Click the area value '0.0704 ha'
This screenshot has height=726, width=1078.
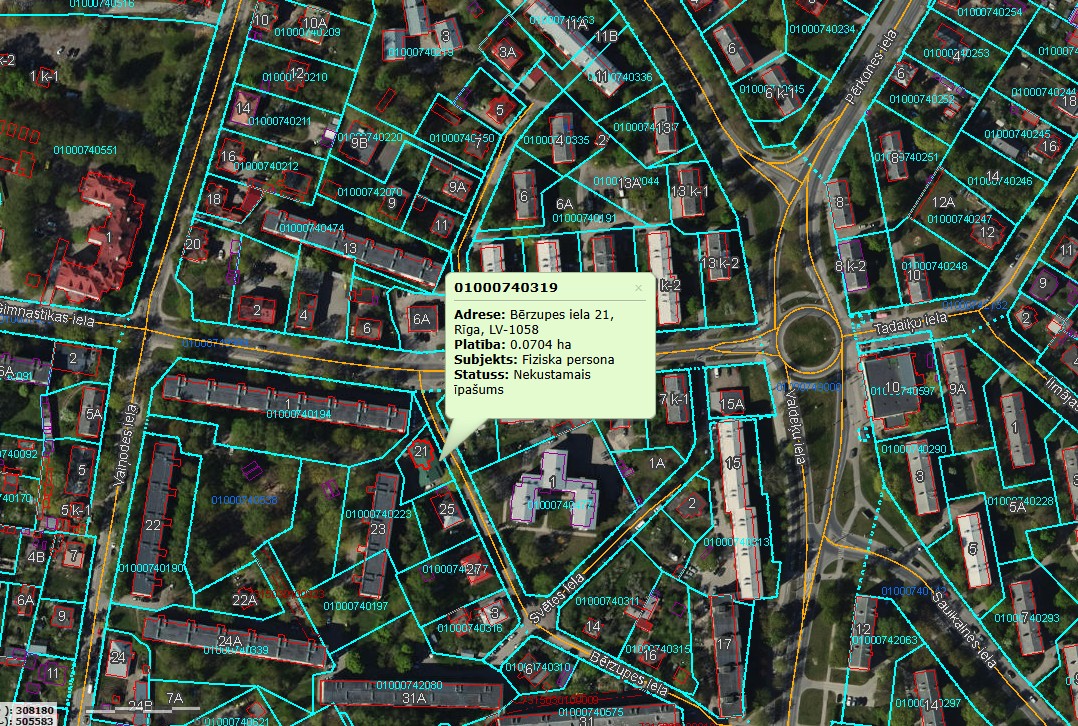(x=540, y=344)
